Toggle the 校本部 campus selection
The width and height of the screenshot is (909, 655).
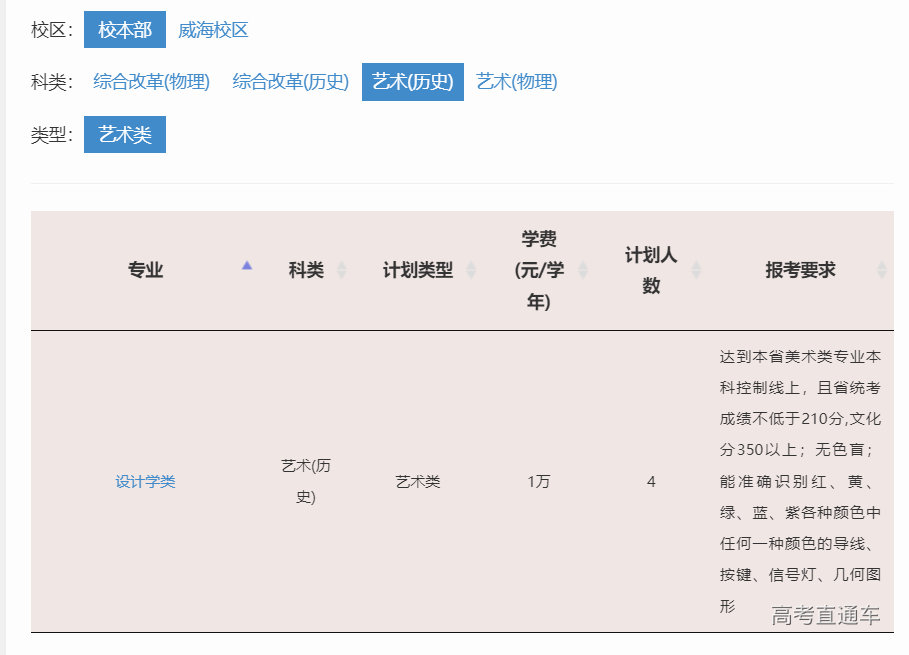[124, 29]
